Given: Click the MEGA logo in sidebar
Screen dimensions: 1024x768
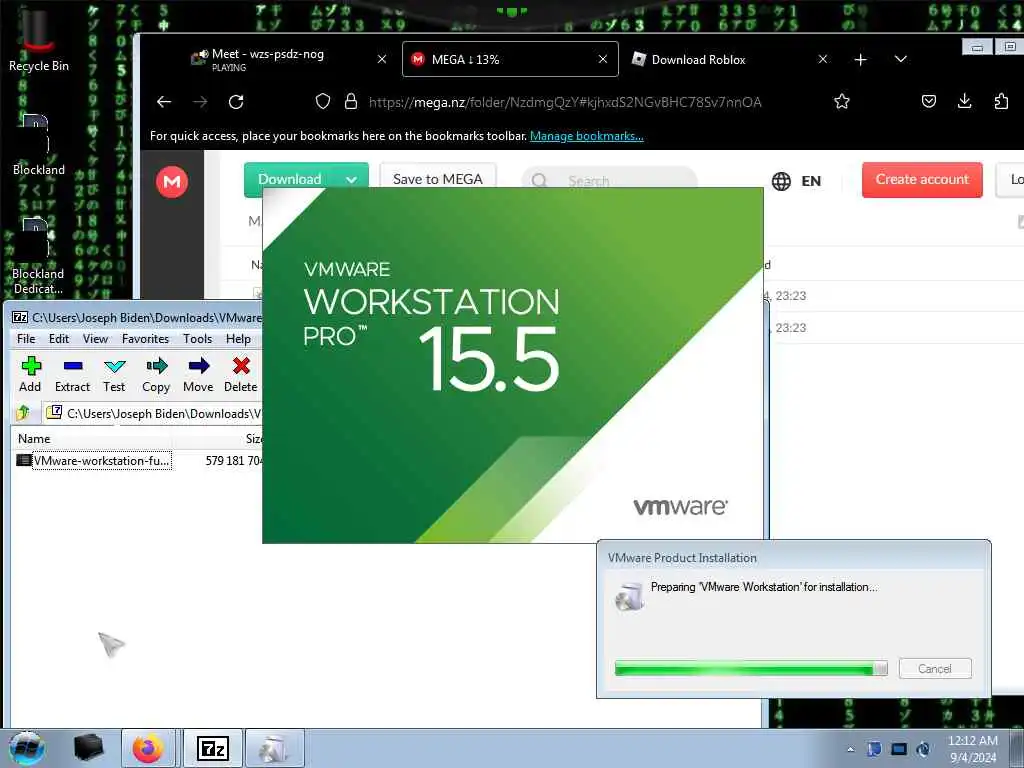Looking at the screenshot, I should [x=172, y=182].
